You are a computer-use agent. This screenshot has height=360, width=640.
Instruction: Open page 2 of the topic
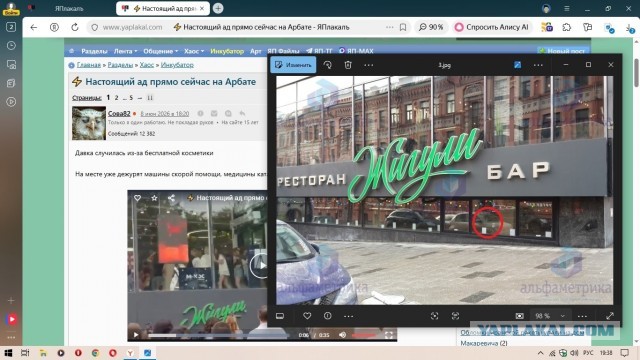pyautogui.click(x=116, y=98)
